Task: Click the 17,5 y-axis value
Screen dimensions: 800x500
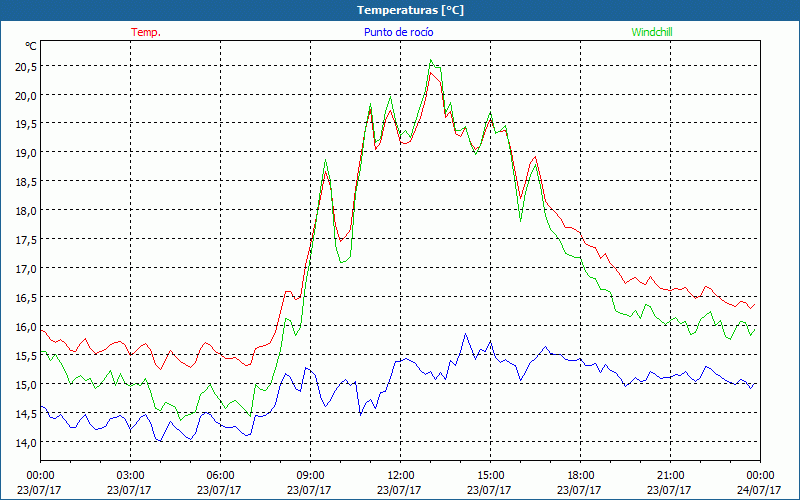Action: pos(26,240)
